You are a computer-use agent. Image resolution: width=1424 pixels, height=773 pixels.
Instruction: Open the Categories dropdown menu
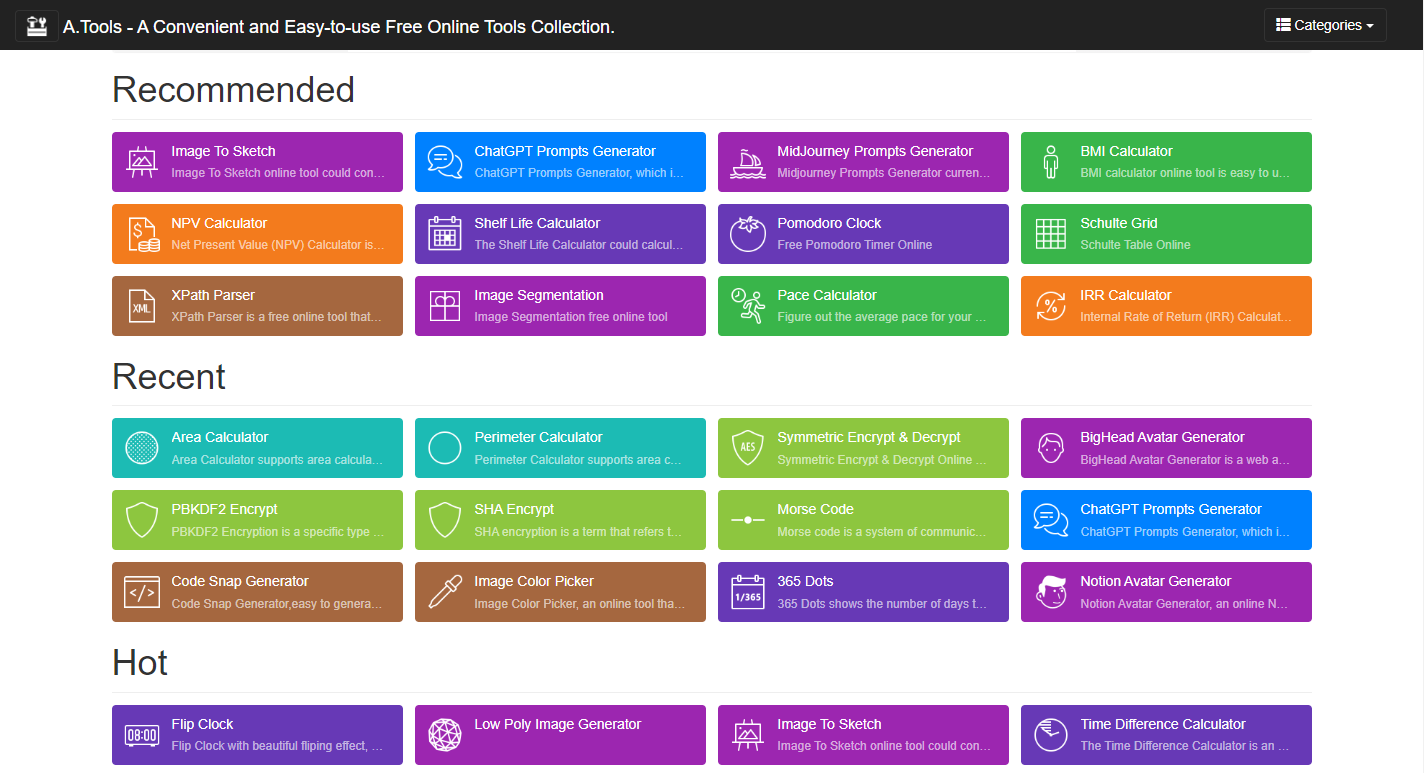pyautogui.click(x=1325, y=26)
